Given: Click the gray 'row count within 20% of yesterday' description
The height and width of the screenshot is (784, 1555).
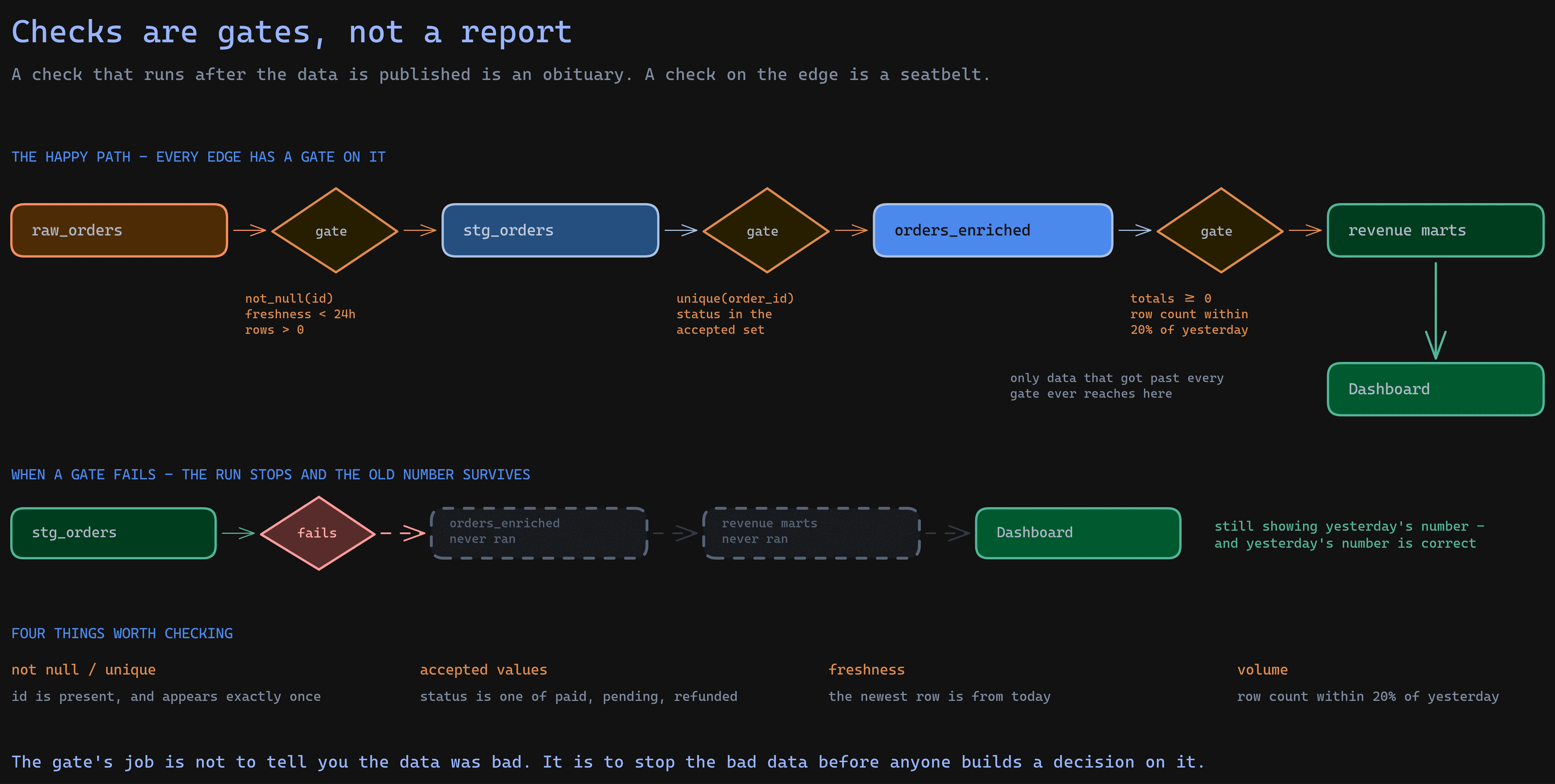Looking at the screenshot, I should tap(1368, 696).
